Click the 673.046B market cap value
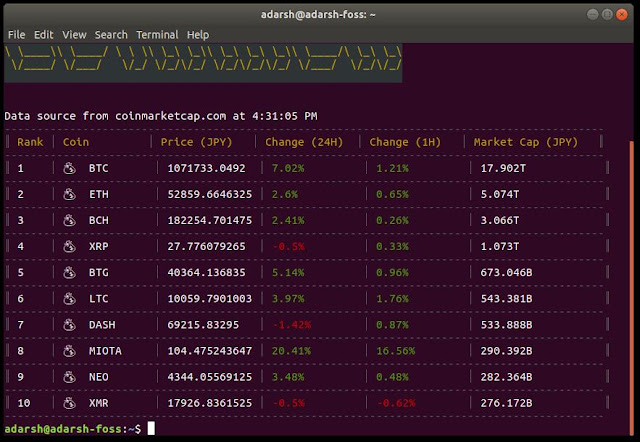This screenshot has height=442, width=640. 507,273
